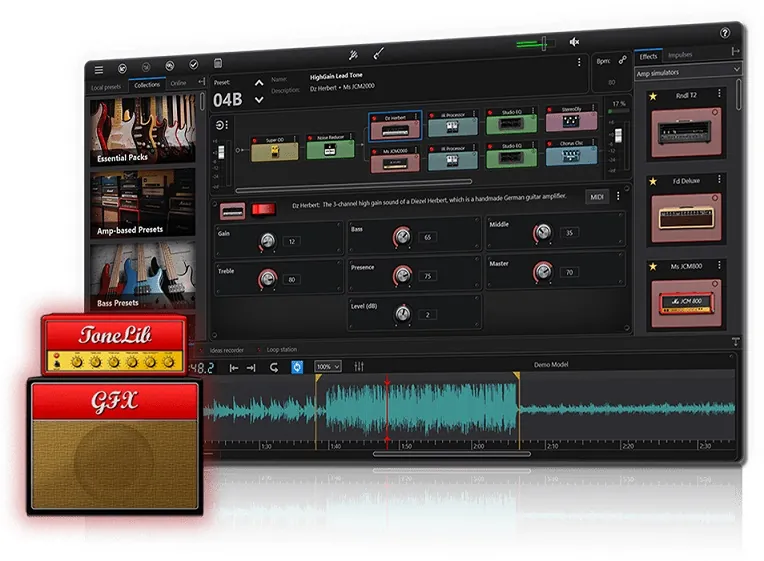Select next preset with down chevron
The height and width of the screenshot is (561, 764).
point(259,100)
